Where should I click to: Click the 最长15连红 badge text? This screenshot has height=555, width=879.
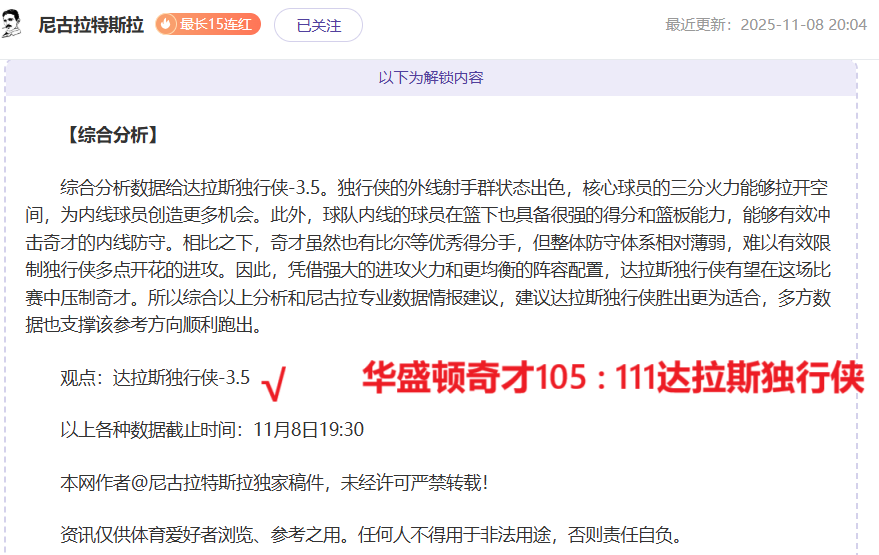pyautogui.click(x=215, y=25)
